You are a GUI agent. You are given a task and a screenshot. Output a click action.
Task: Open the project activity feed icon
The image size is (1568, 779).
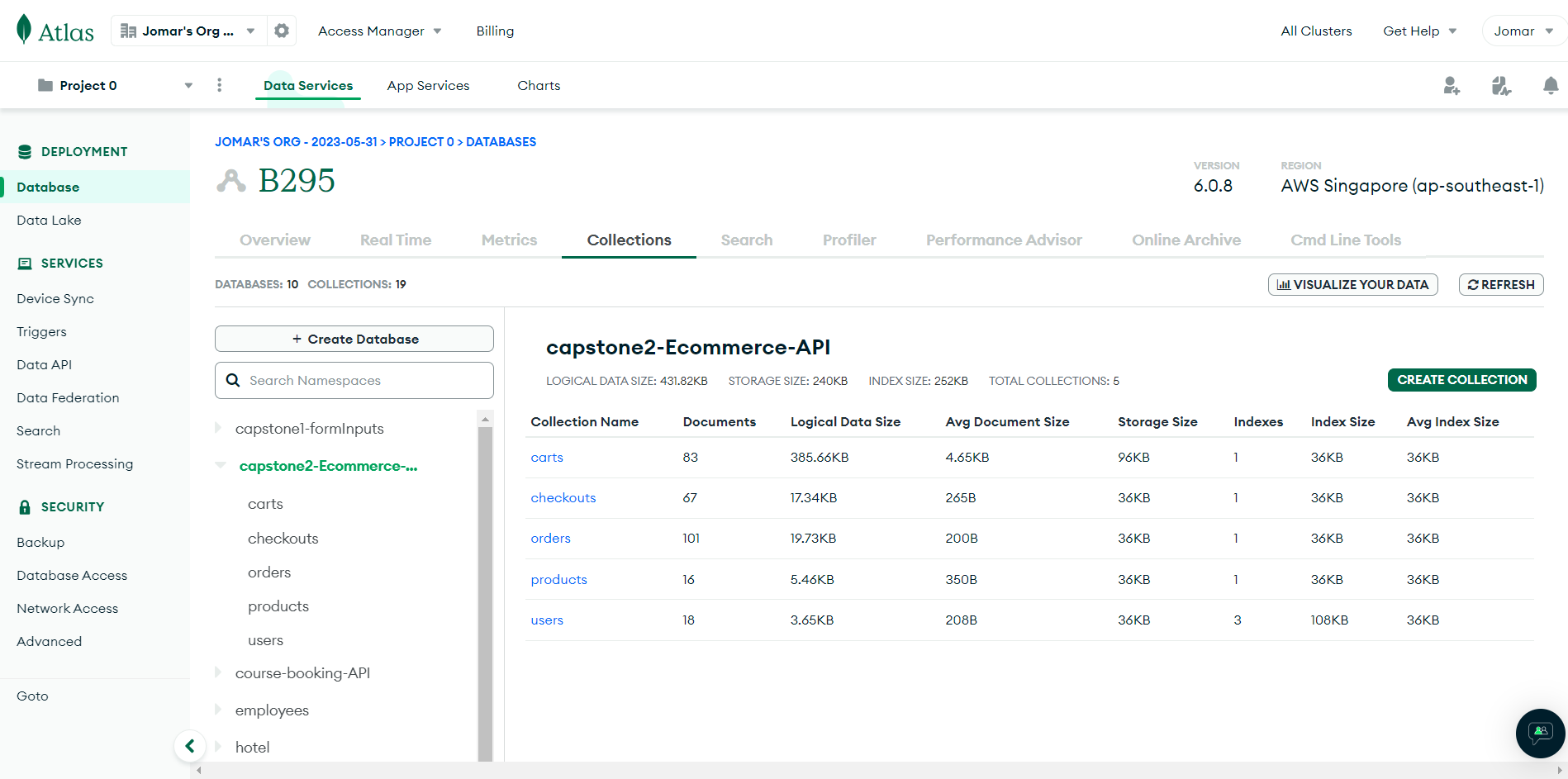click(x=1501, y=85)
